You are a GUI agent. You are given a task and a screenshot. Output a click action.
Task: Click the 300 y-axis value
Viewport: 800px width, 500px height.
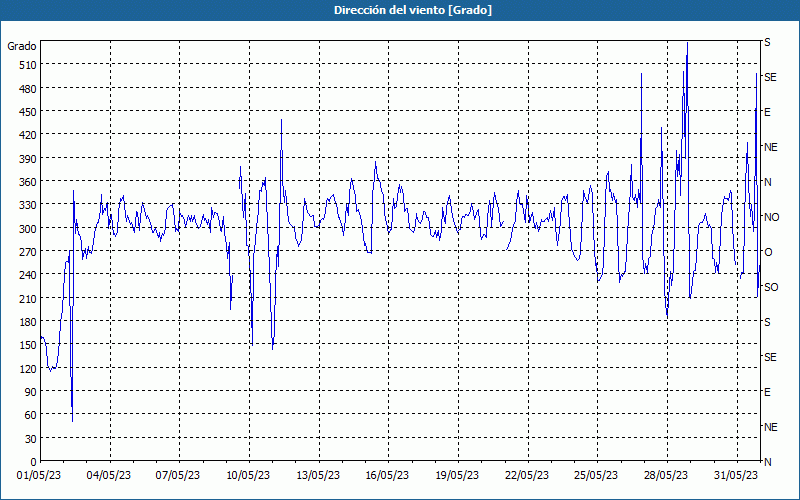(x=28, y=229)
